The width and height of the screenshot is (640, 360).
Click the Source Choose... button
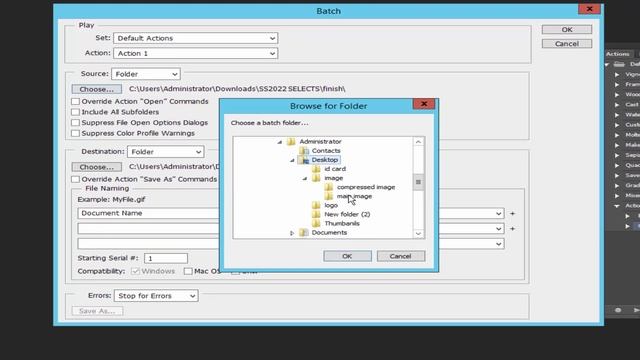tap(97, 89)
